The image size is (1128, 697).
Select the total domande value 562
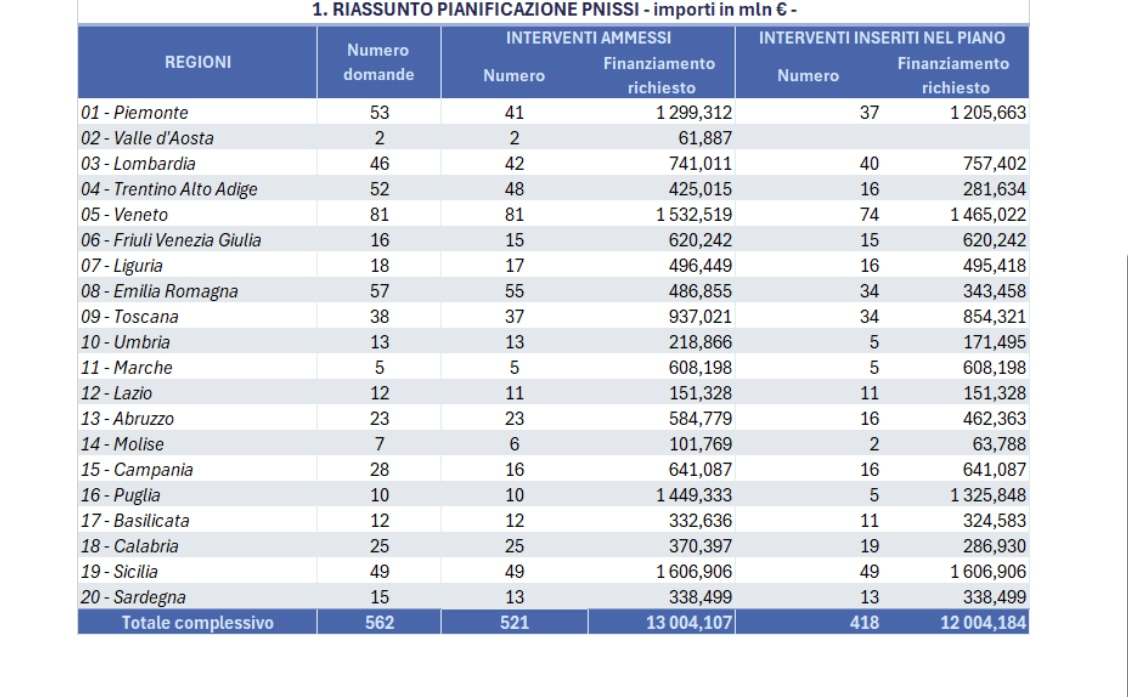click(x=379, y=623)
